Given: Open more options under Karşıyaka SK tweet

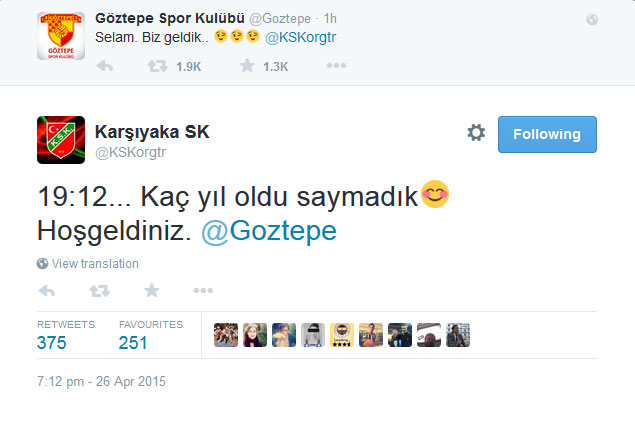Looking at the screenshot, I should click(203, 290).
